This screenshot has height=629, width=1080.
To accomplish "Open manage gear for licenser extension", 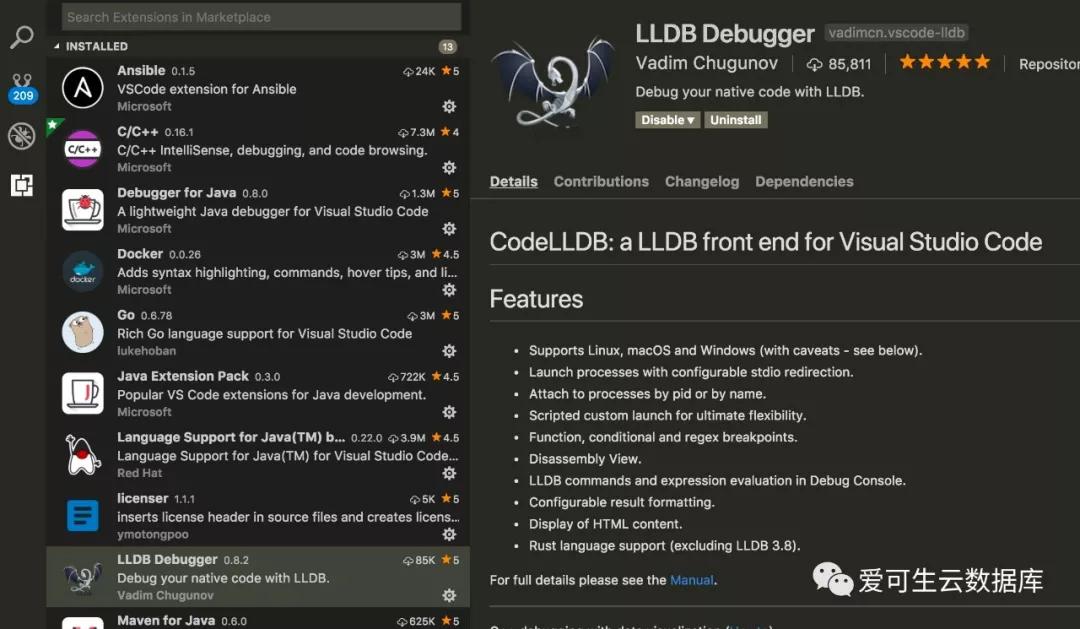I will 449,534.
